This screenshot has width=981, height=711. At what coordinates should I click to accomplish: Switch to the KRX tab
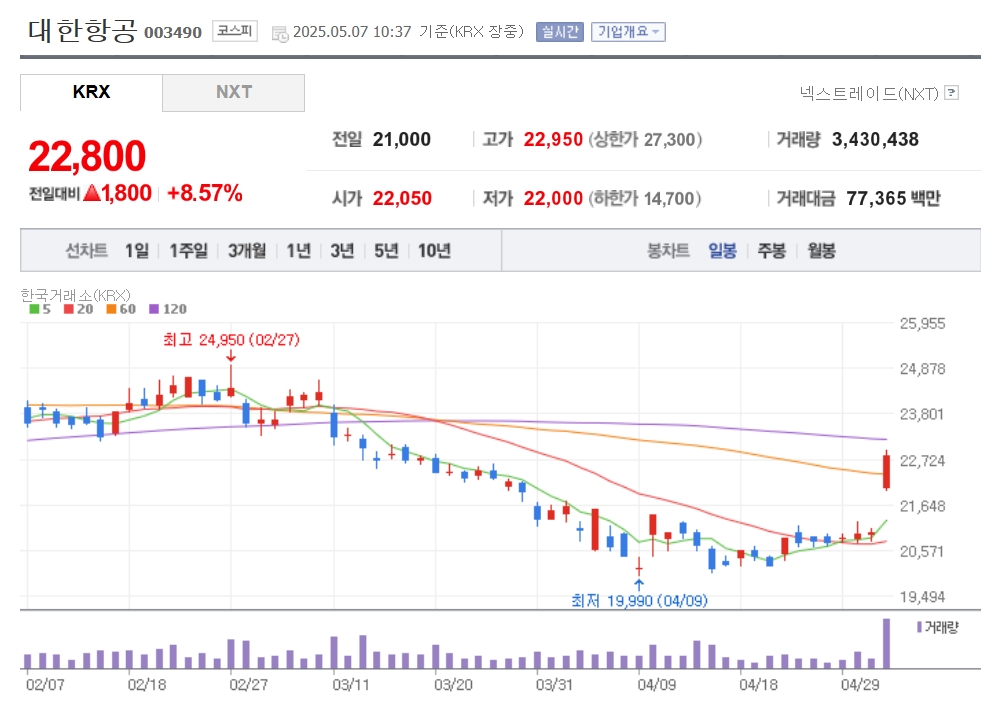pos(91,92)
